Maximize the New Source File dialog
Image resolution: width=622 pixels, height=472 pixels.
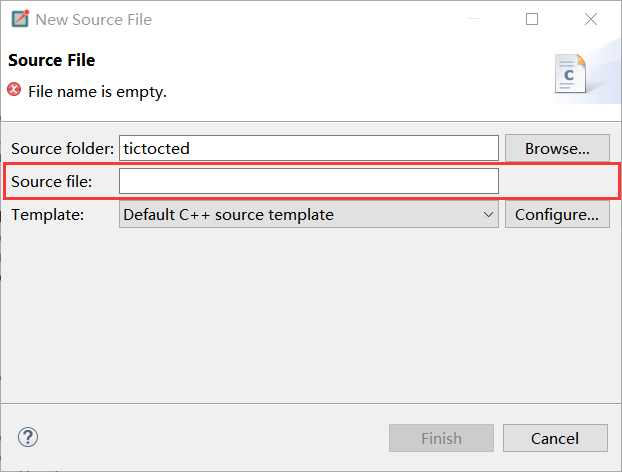532,19
